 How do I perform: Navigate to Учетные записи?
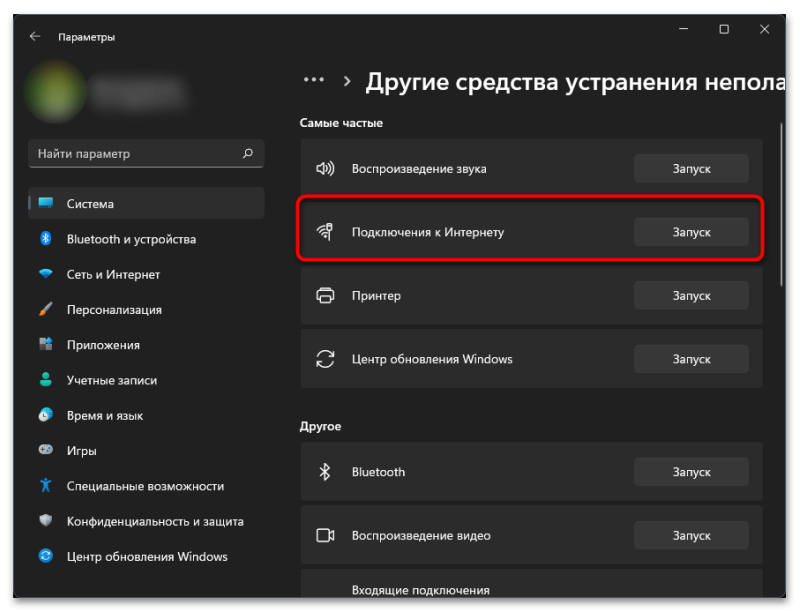tap(146, 379)
